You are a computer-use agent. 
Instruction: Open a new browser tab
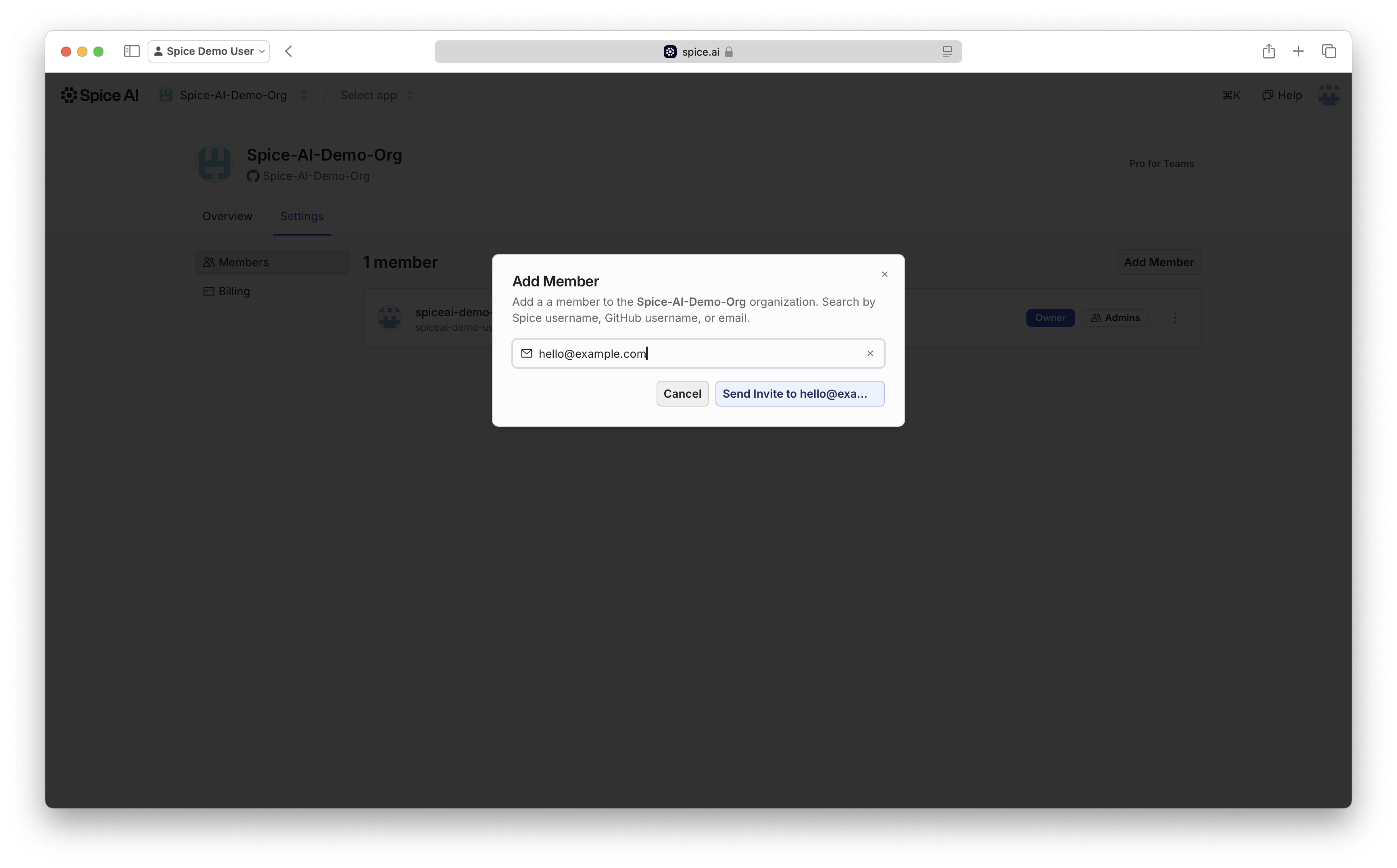click(1298, 52)
